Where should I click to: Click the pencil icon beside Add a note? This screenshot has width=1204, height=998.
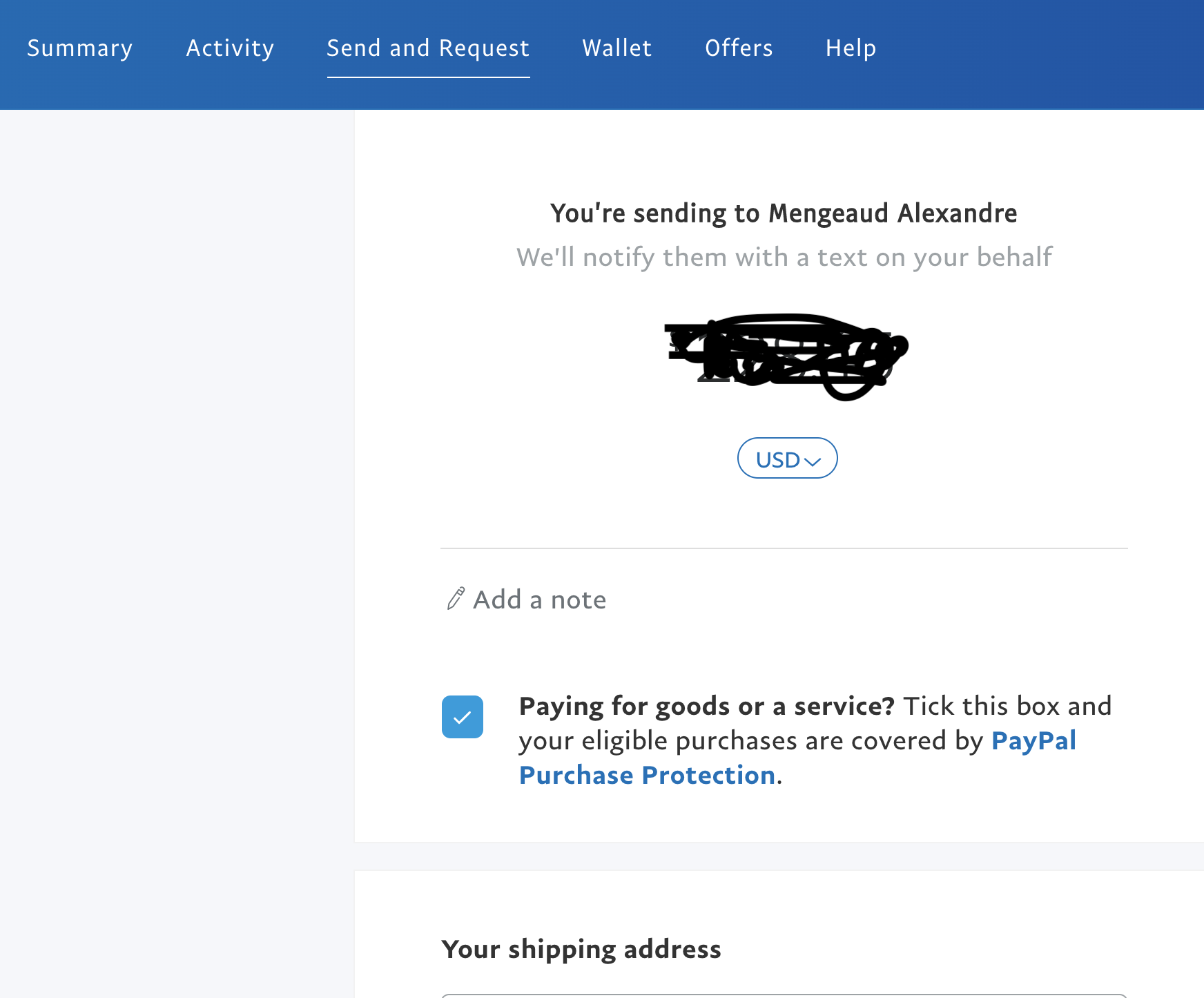456,599
